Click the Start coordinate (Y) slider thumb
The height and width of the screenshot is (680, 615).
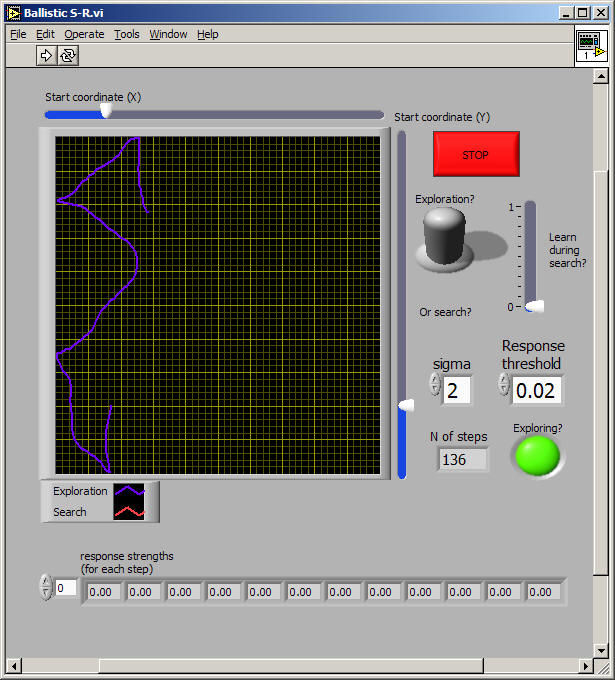[x=406, y=405]
